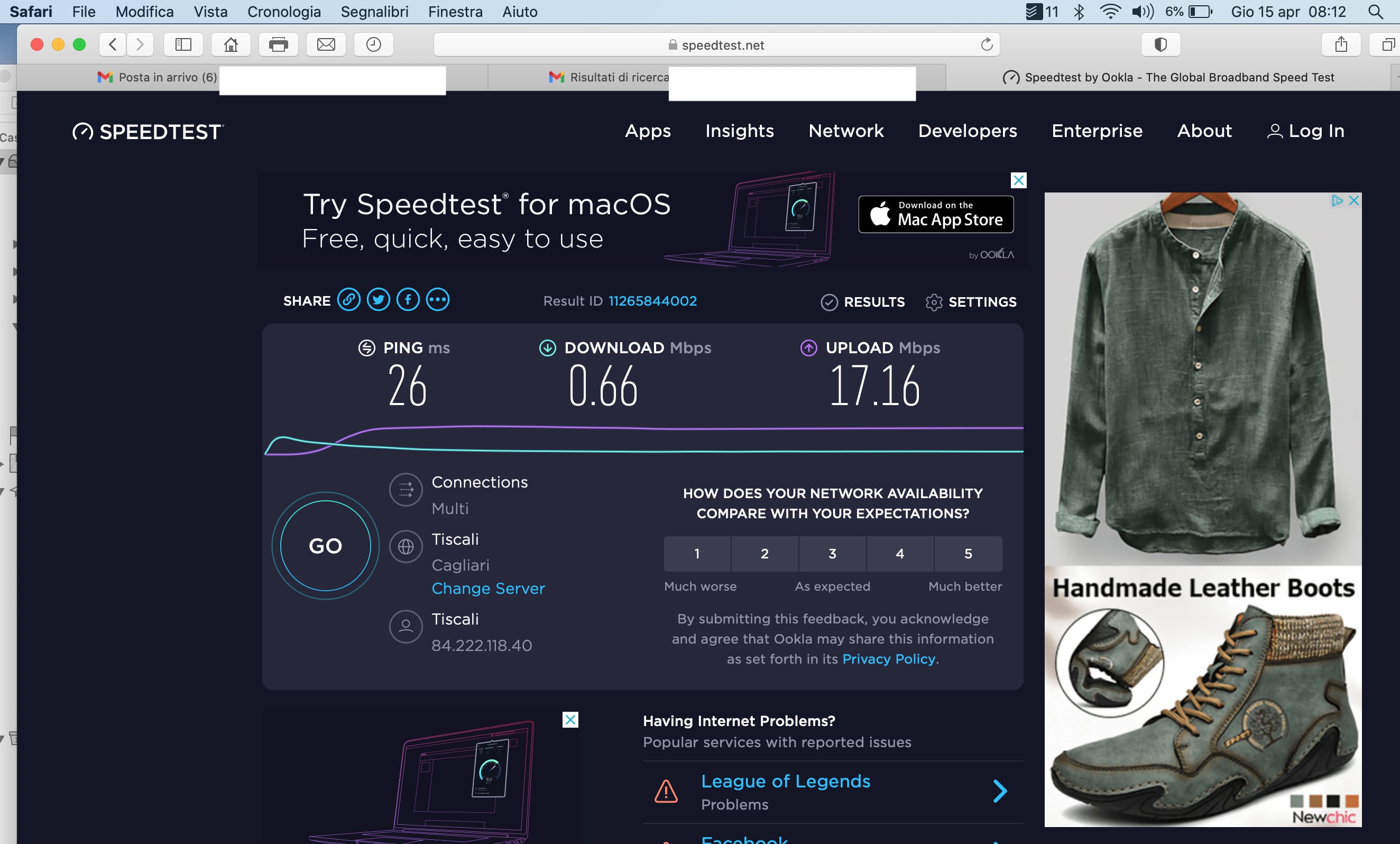Go back with Safari's back arrow
The image size is (1400, 844).
(113, 44)
